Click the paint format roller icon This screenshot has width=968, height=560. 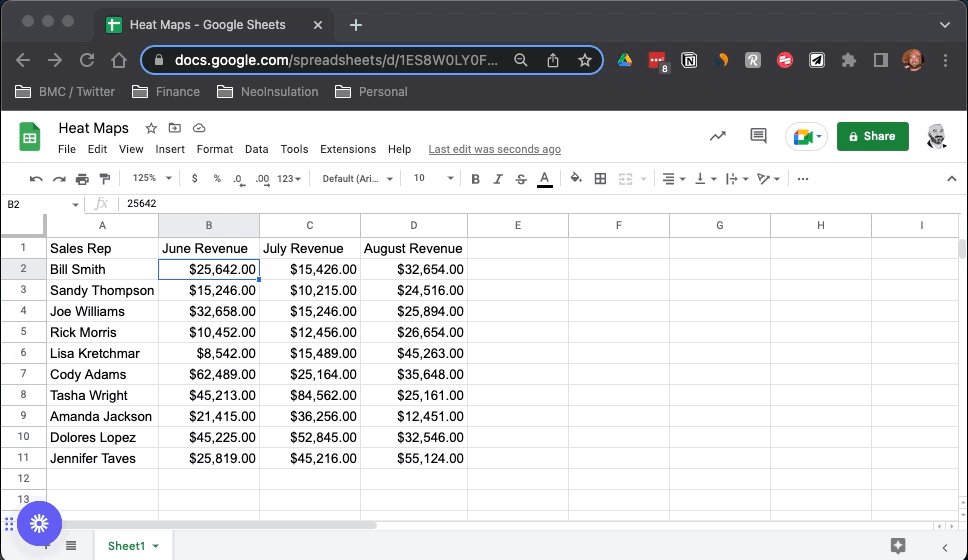tap(105, 179)
